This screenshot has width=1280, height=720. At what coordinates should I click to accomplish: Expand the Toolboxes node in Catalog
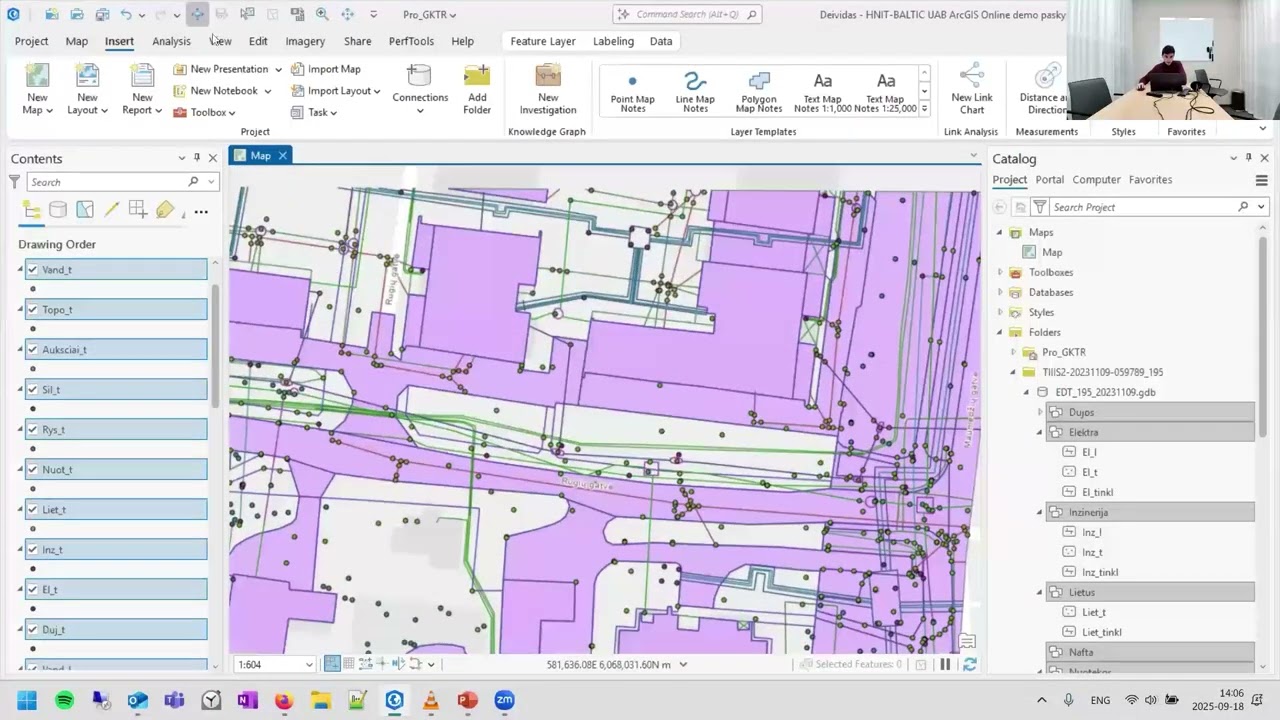point(999,272)
